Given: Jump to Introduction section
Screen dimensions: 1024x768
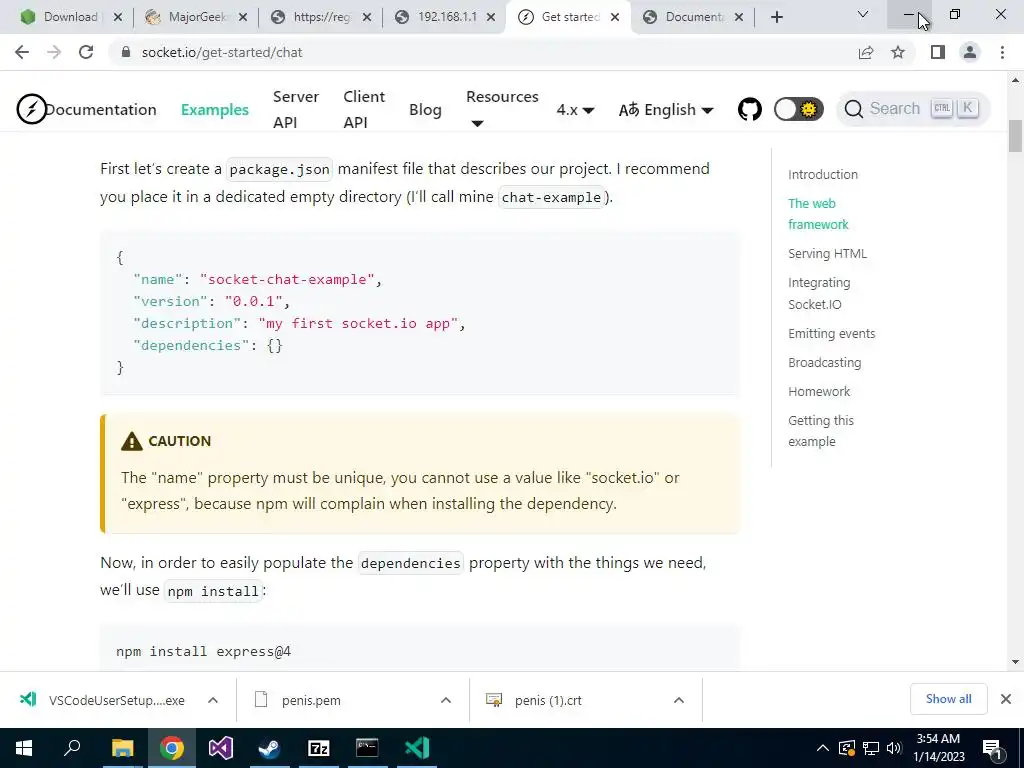Looking at the screenshot, I should 823,174.
